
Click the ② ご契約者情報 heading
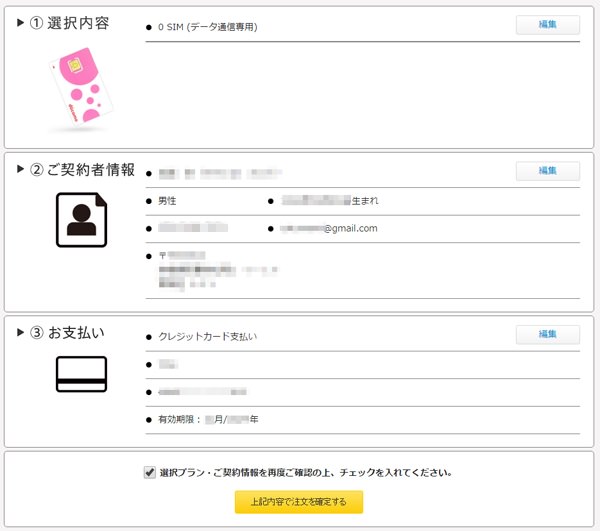(x=82, y=169)
